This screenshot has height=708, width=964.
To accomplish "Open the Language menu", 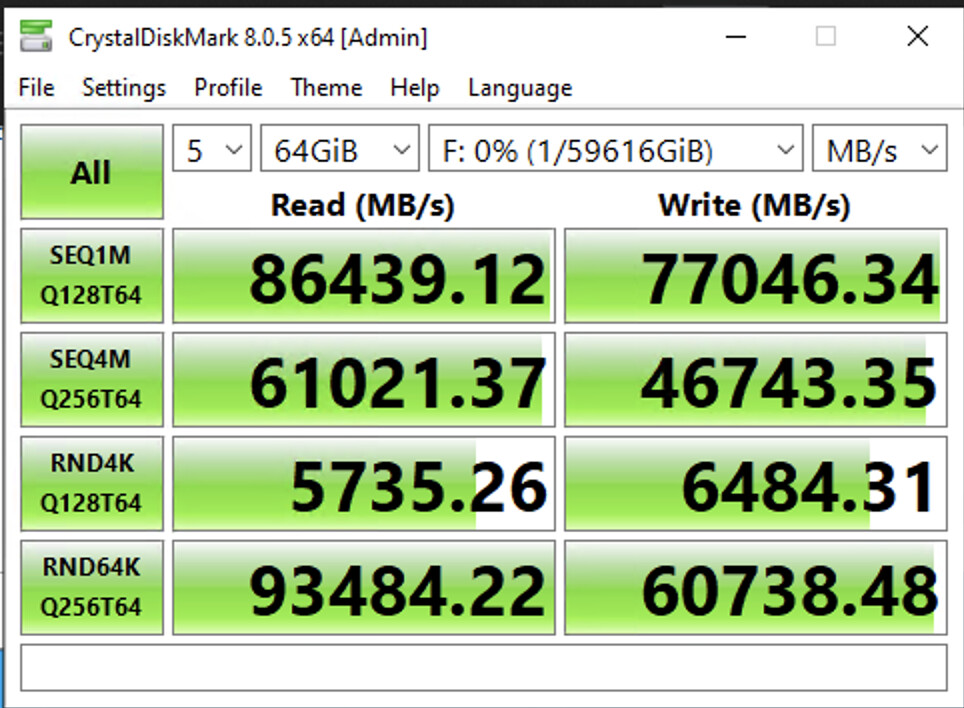I will coord(519,88).
